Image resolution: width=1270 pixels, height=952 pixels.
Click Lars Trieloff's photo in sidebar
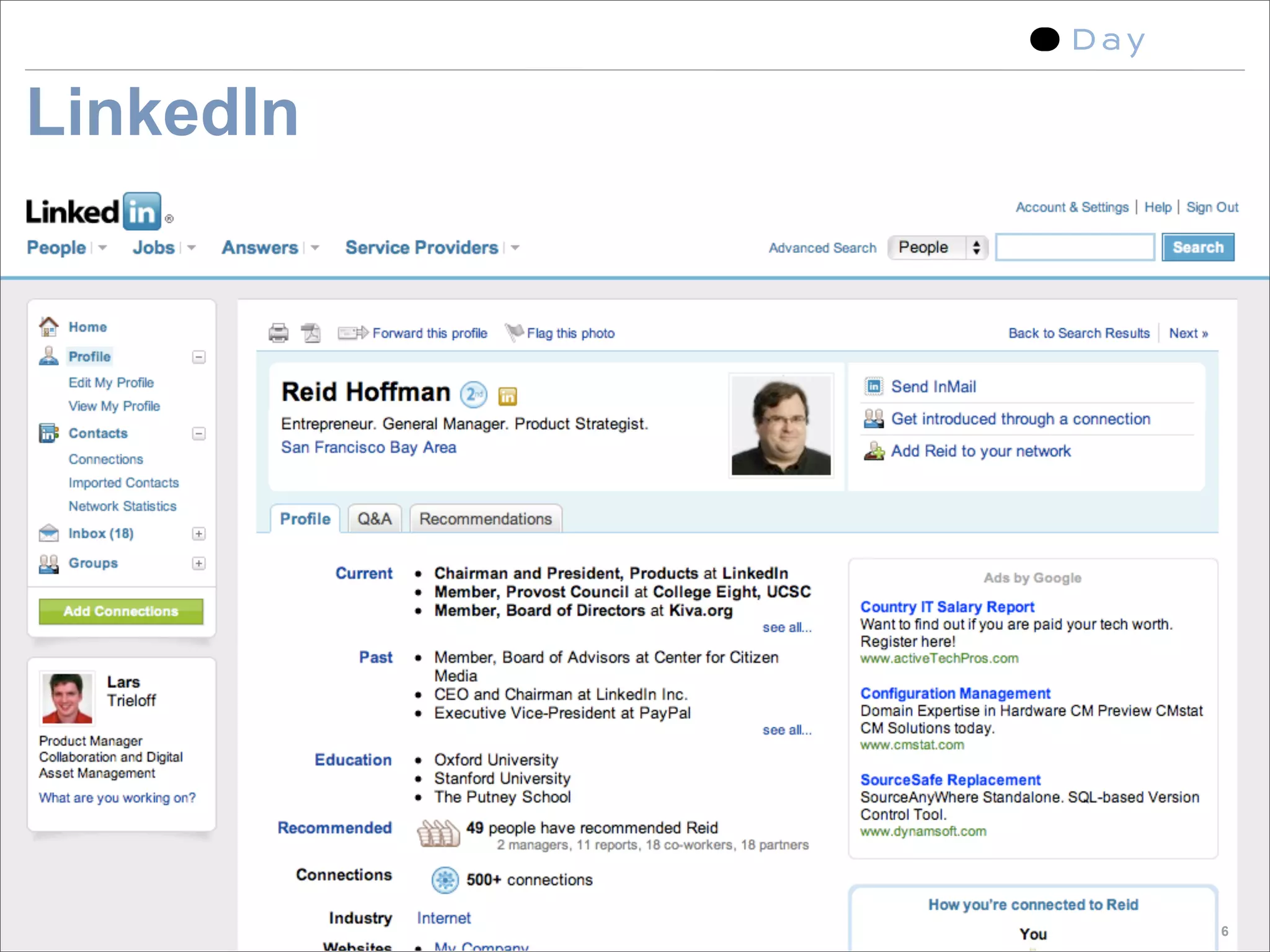(67, 698)
